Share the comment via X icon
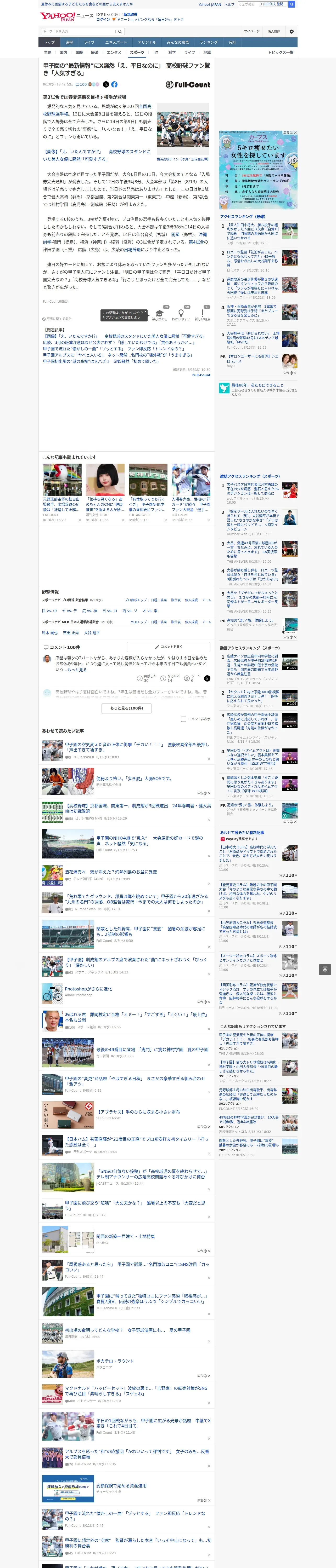Screen dimensions: 336x1568 207,678
